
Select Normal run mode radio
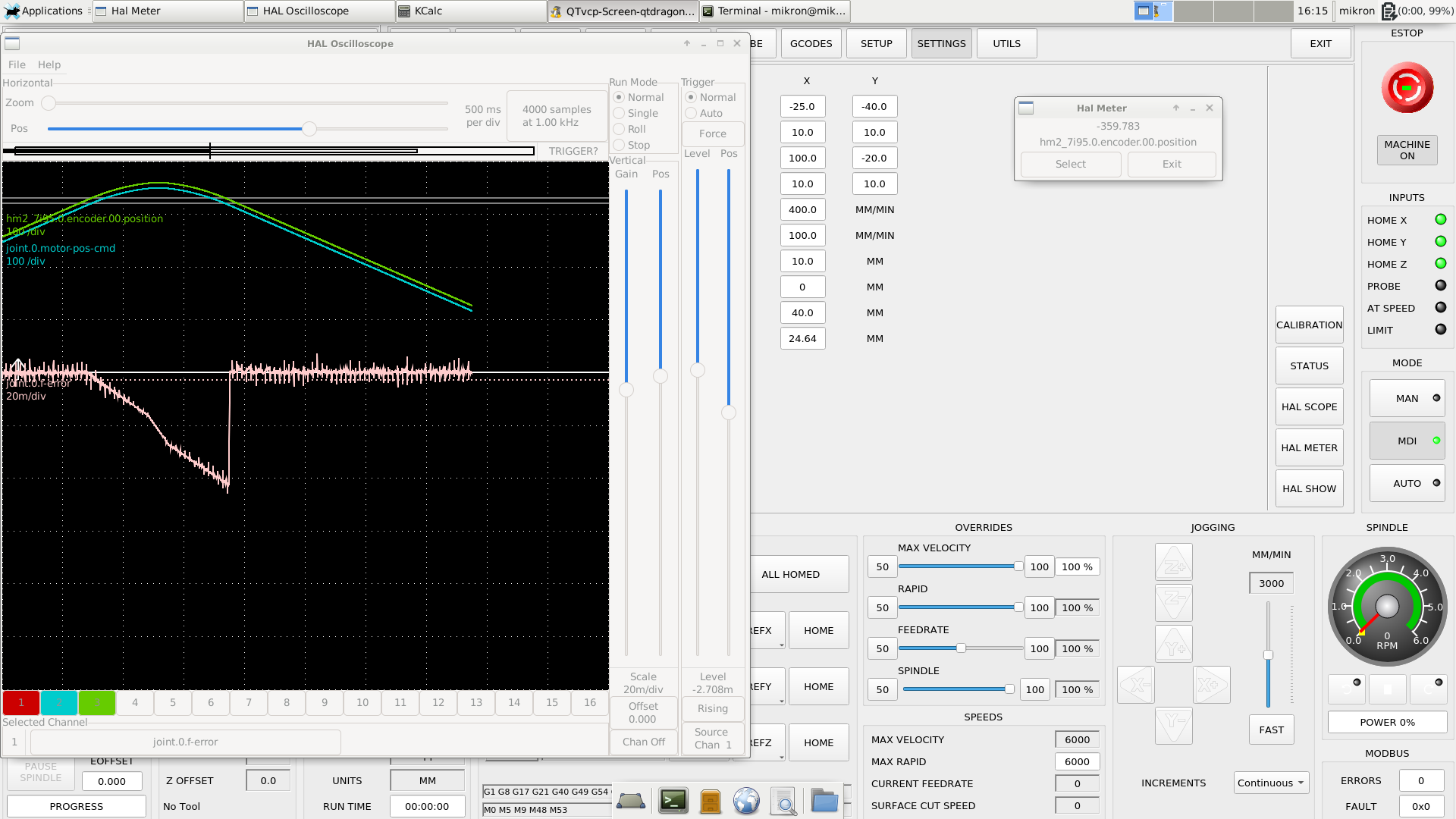pos(619,97)
